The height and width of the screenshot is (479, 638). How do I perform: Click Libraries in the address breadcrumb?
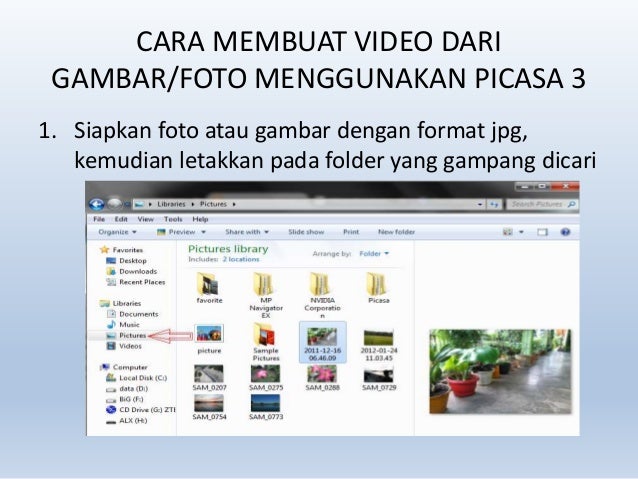pyautogui.click(x=171, y=204)
